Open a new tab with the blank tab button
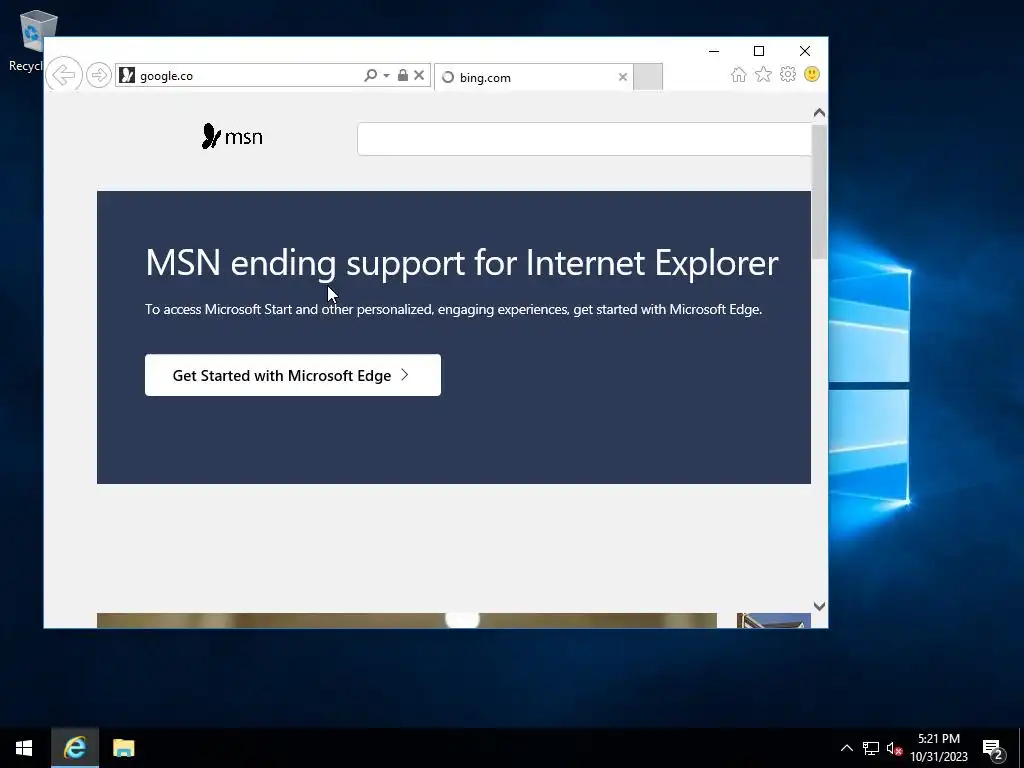The width and height of the screenshot is (1024, 768). tap(648, 77)
